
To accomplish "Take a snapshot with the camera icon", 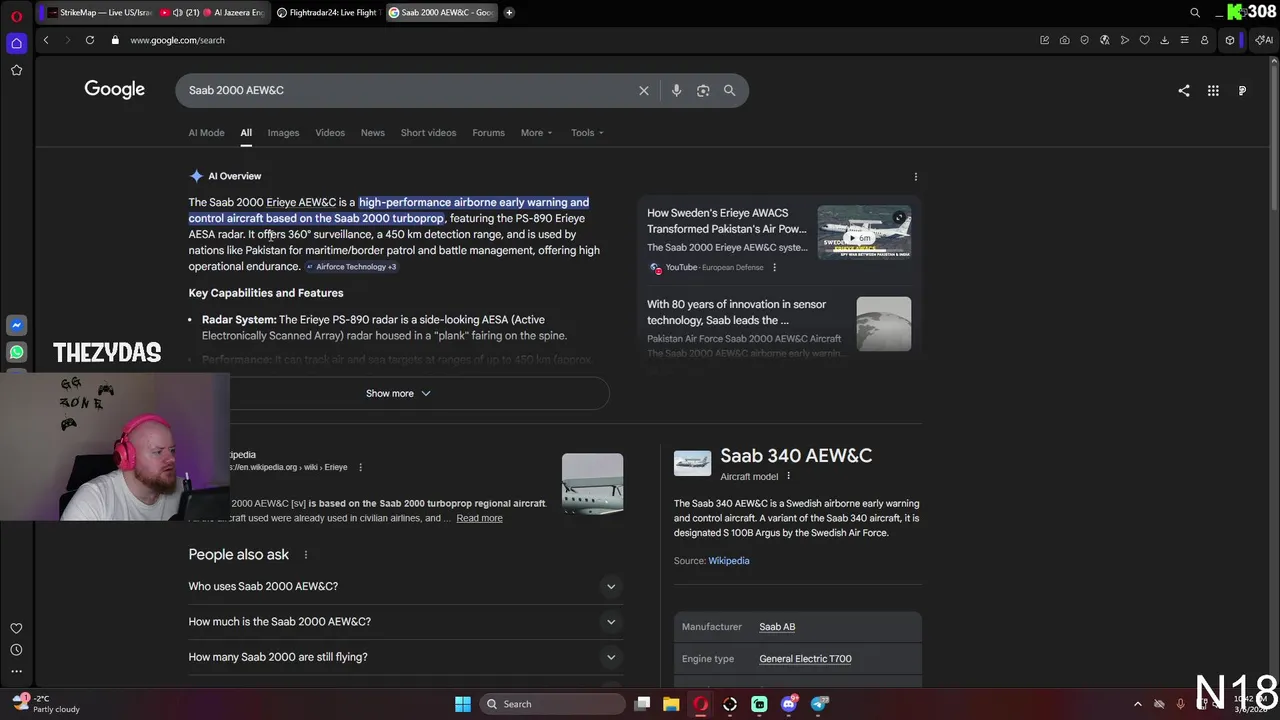I will [1064, 40].
